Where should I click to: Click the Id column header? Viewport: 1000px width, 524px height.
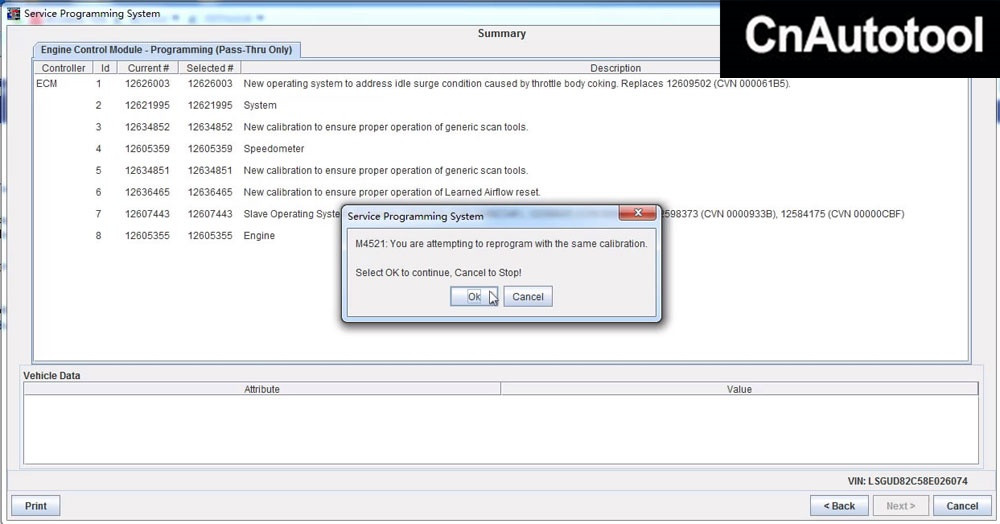(105, 68)
